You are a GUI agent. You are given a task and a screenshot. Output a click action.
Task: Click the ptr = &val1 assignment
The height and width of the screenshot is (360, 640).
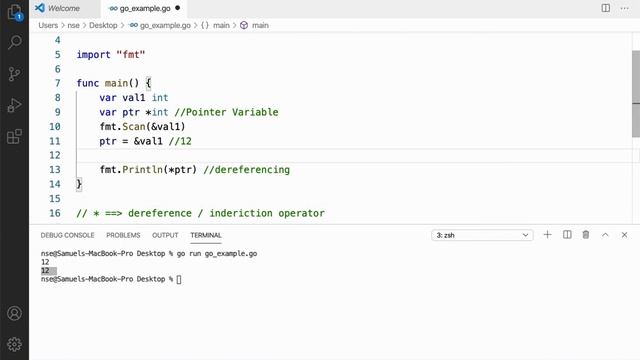click(131, 141)
